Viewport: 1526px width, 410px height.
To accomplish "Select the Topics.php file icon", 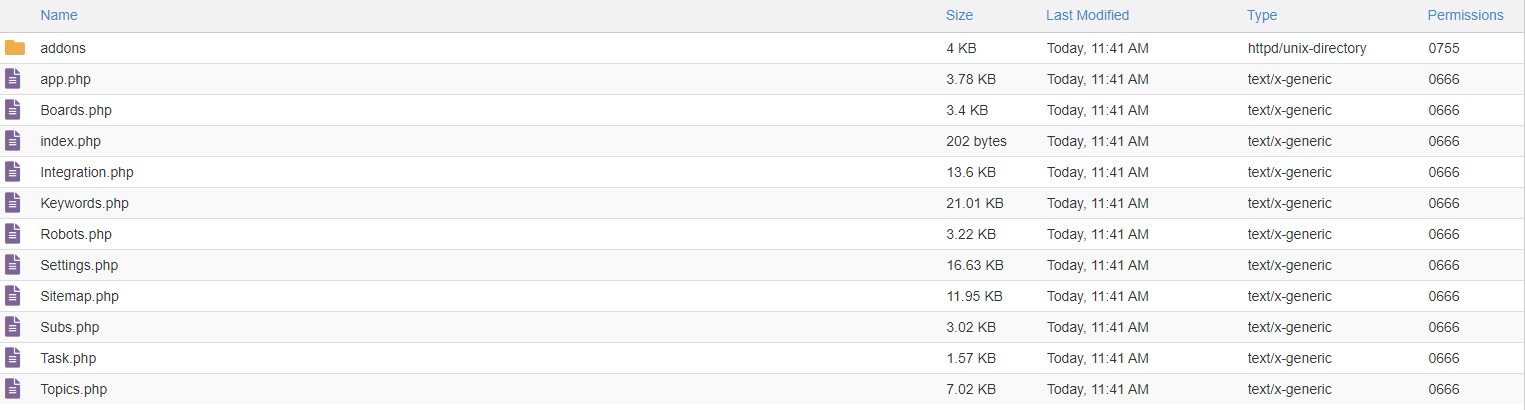I will click(13, 389).
